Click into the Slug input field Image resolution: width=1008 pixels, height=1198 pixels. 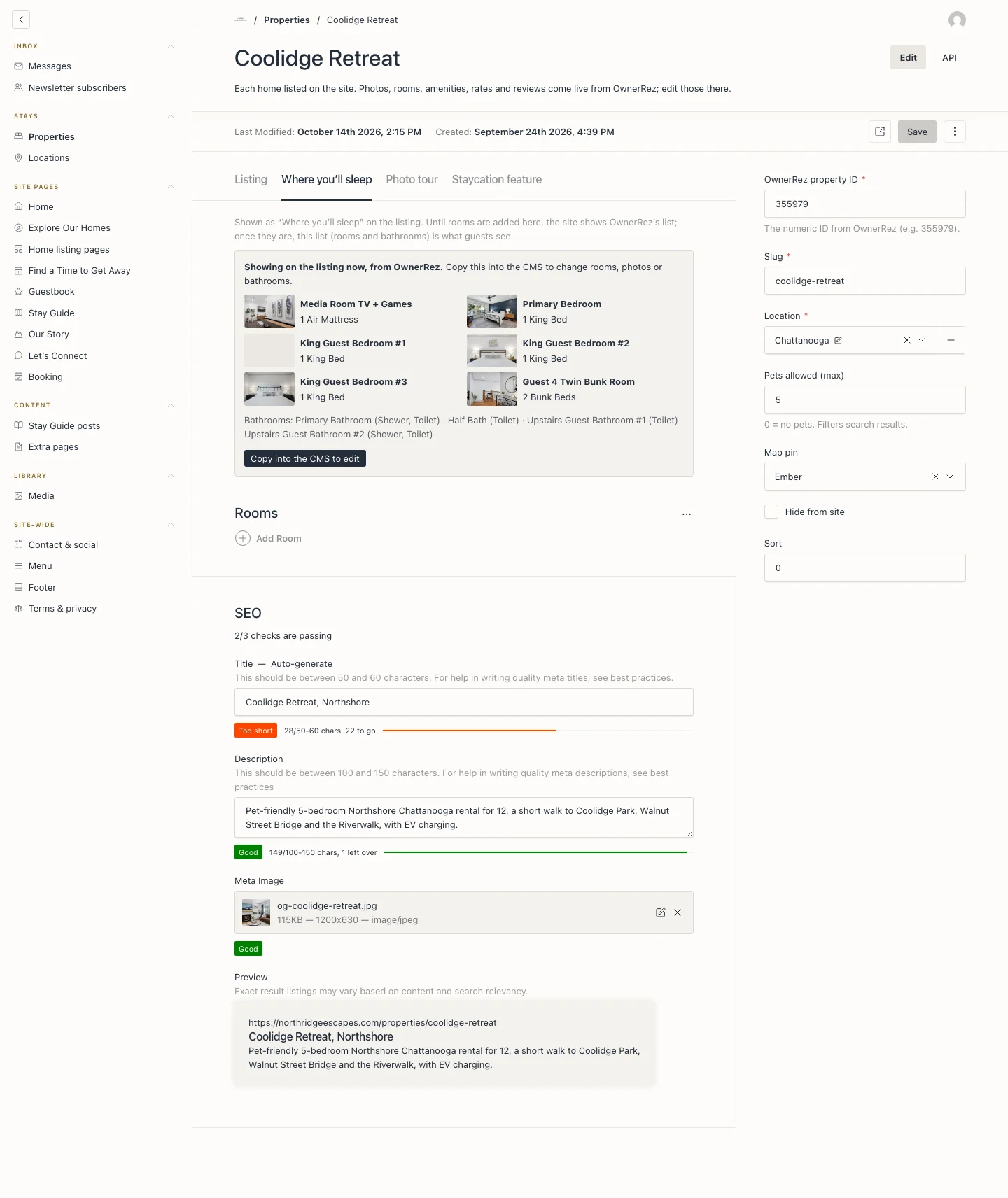click(864, 281)
